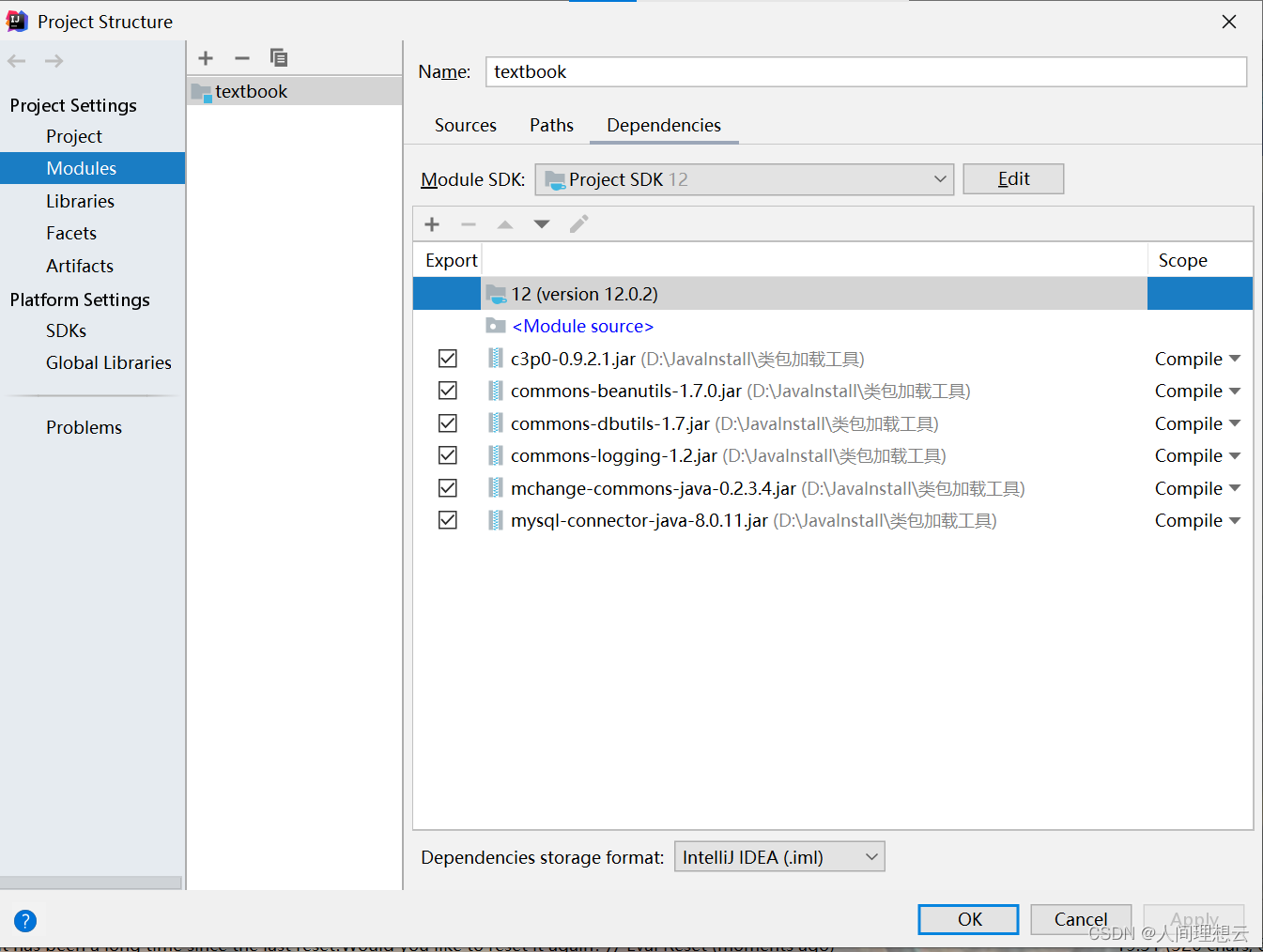Click the OK button
Viewport: 1263px width, 952px height.
pyautogui.click(x=968, y=919)
